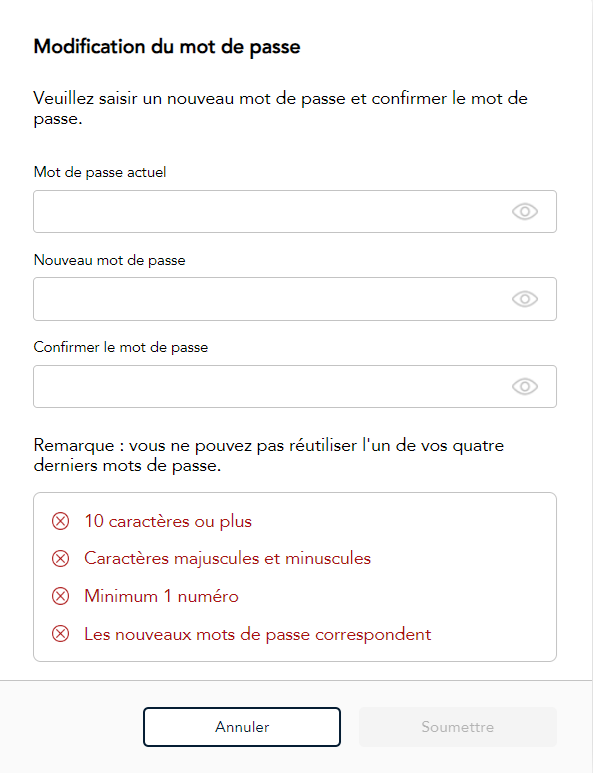Reveal the confirm password field via eye icon
593x773 pixels.
pos(524,386)
